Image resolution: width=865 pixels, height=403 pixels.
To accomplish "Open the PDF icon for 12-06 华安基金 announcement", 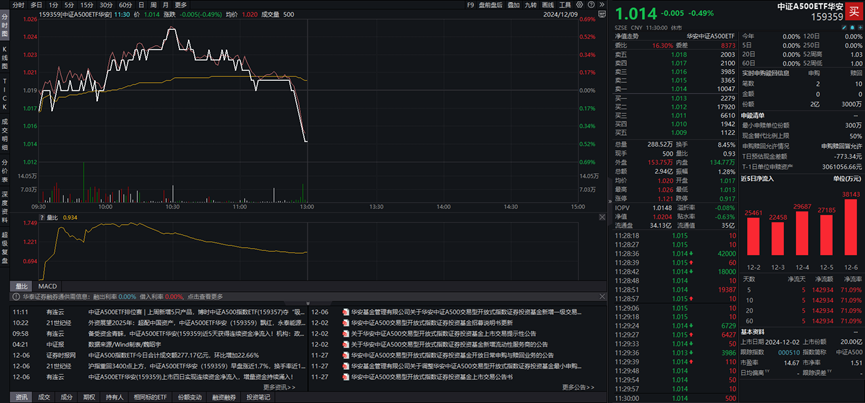I will (346, 312).
